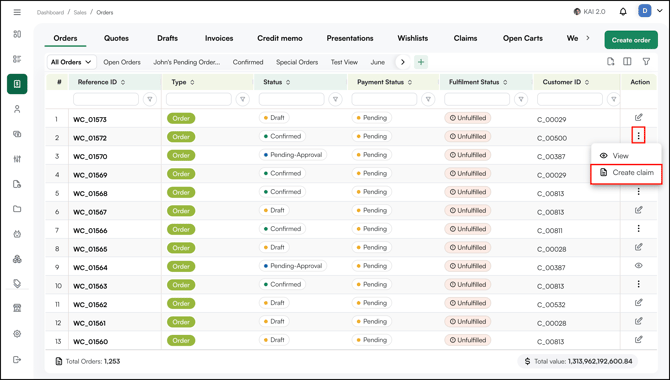Click the logout icon in sidebar
The image size is (670, 380).
point(17,359)
